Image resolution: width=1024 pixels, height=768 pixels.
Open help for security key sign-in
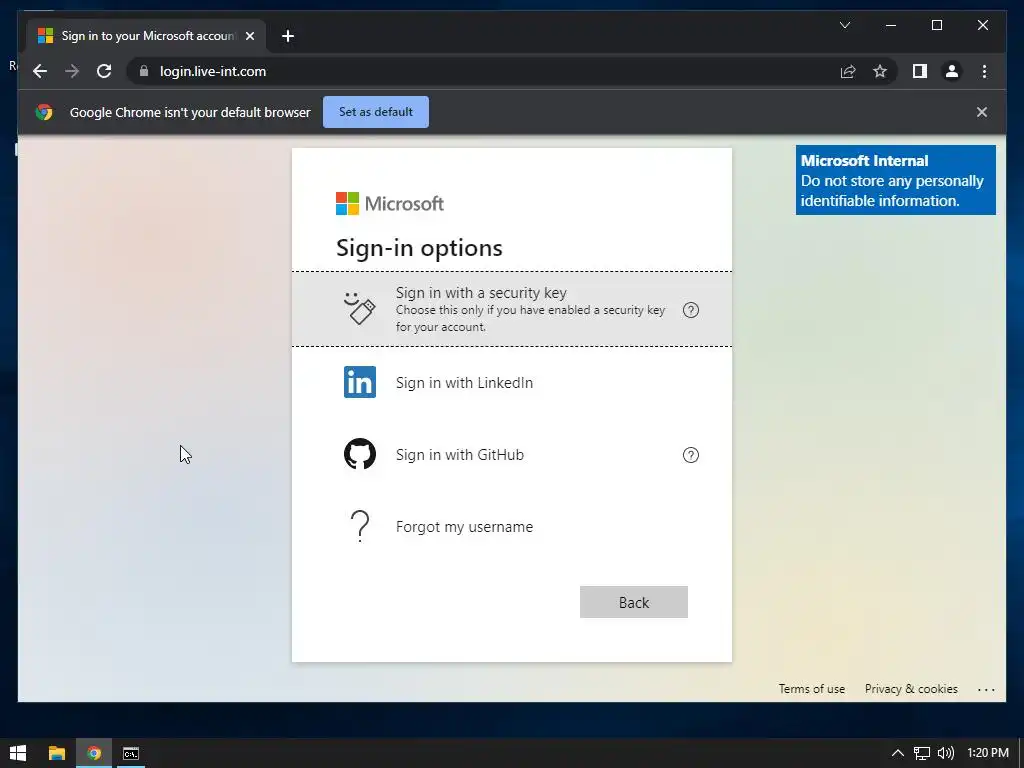pos(690,310)
